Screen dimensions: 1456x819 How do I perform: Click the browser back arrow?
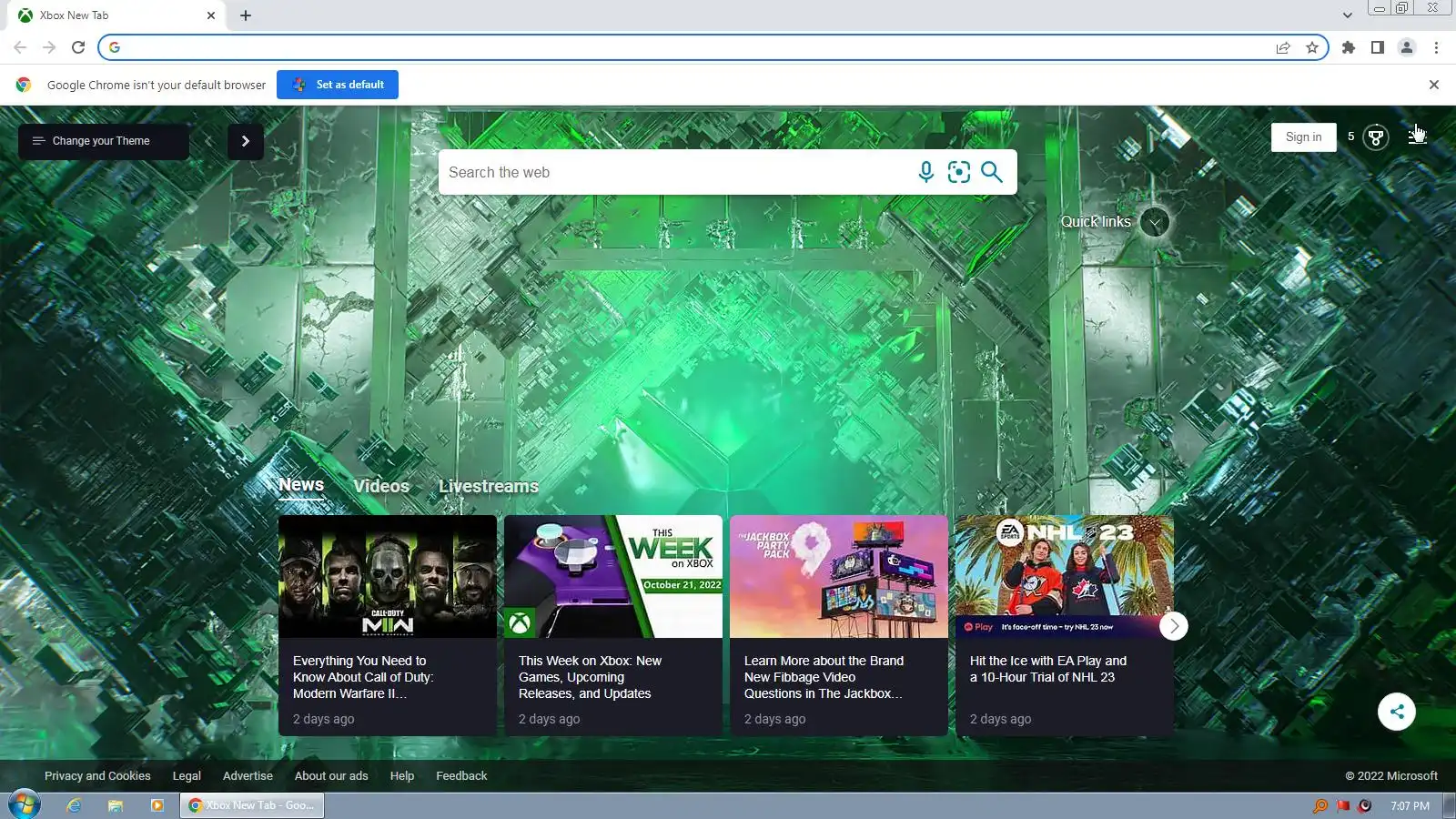20,47
